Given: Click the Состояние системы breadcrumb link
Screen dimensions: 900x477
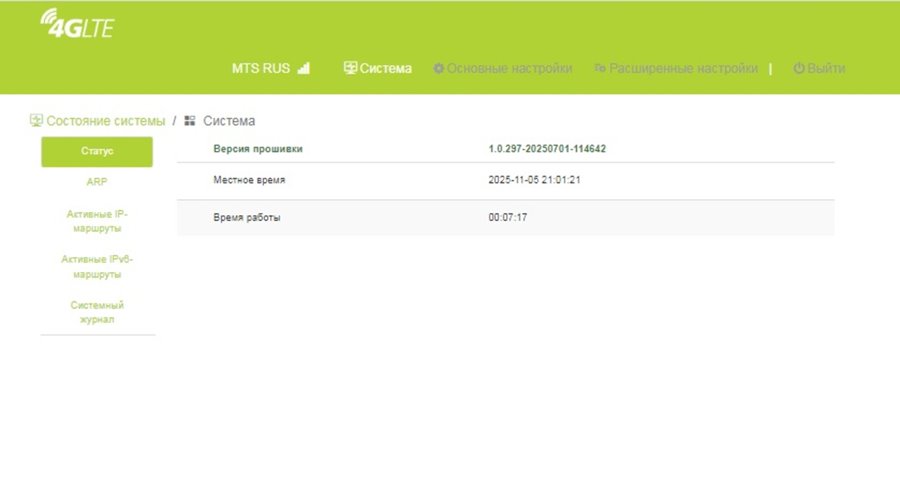Looking at the screenshot, I should tap(105, 121).
